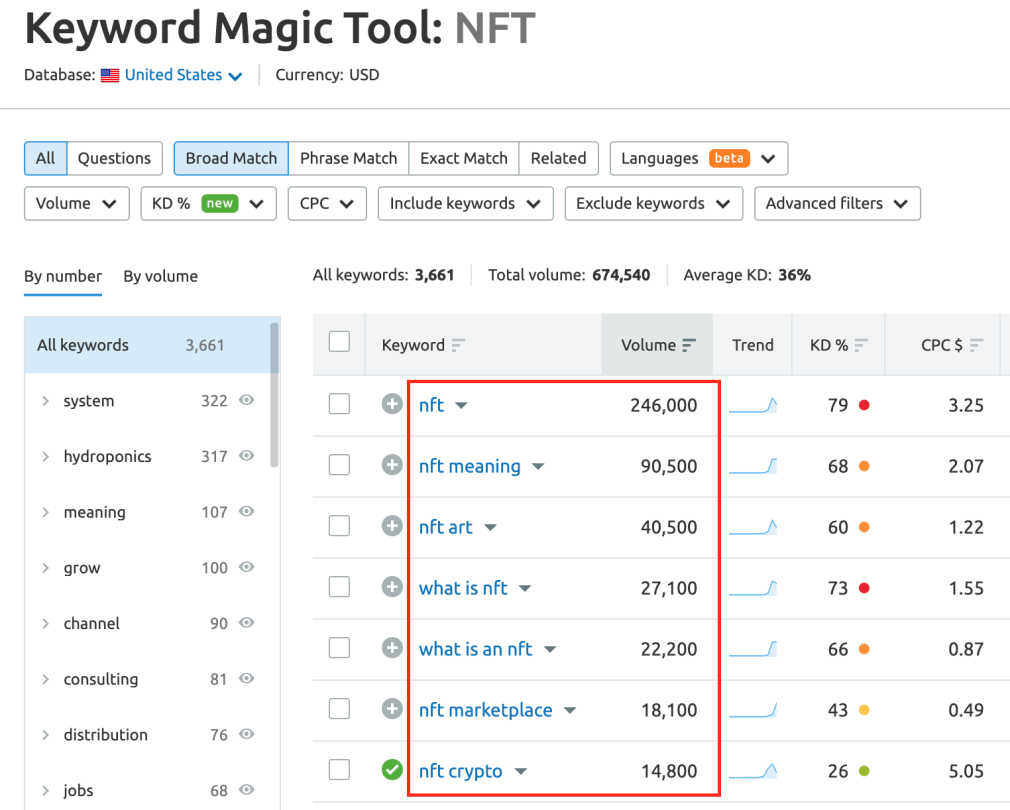This screenshot has height=810, width=1010.
Task: Check the 'what is an nft' row checkbox
Action: [339, 648]
